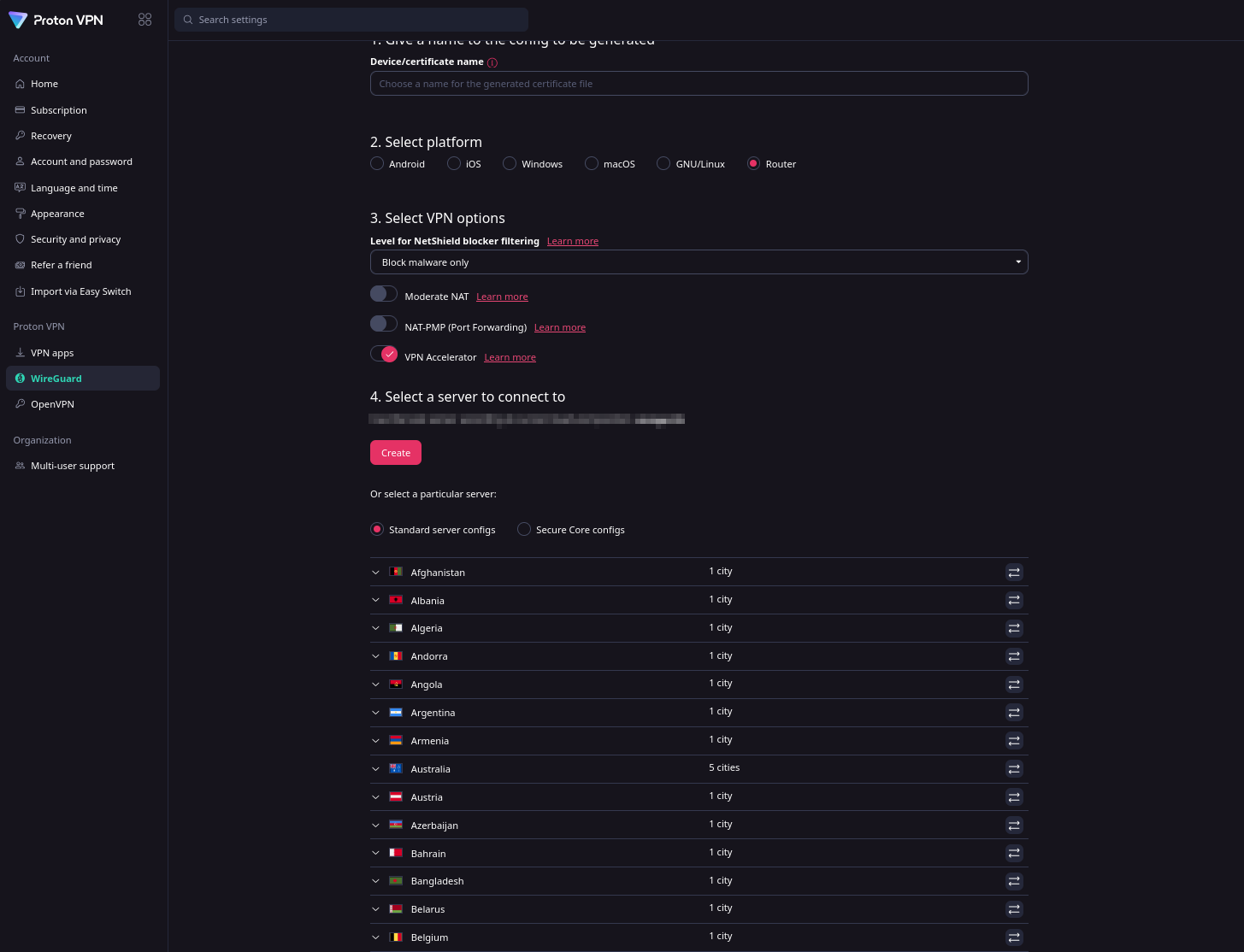Disable the VPN Accelerator toggle
This screenshot has width=1244, height=952.
click(x=384, y=354)
